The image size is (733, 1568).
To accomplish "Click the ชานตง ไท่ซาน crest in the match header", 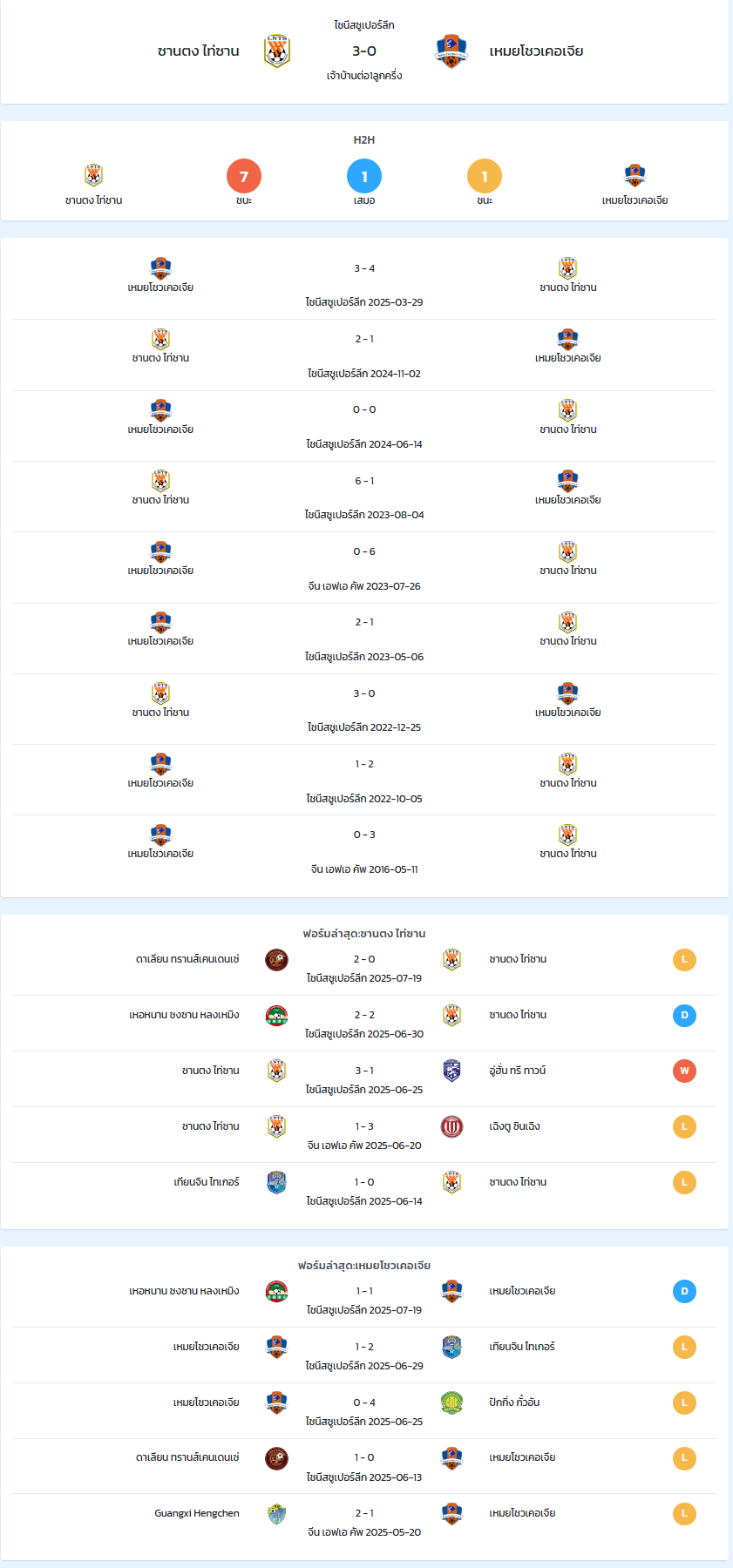I will 277,51.
